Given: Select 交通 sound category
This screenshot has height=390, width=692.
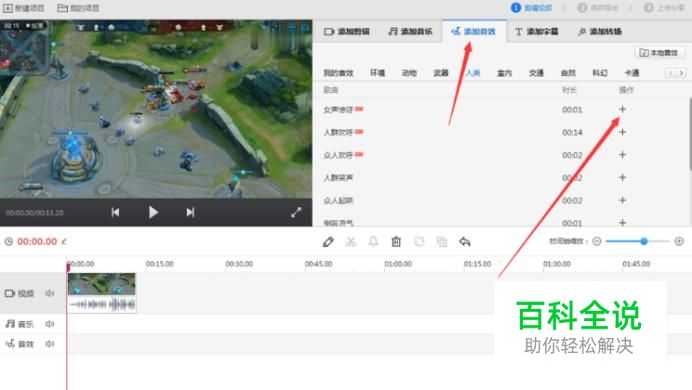Looking at the screenshot, I should point(536,73).
